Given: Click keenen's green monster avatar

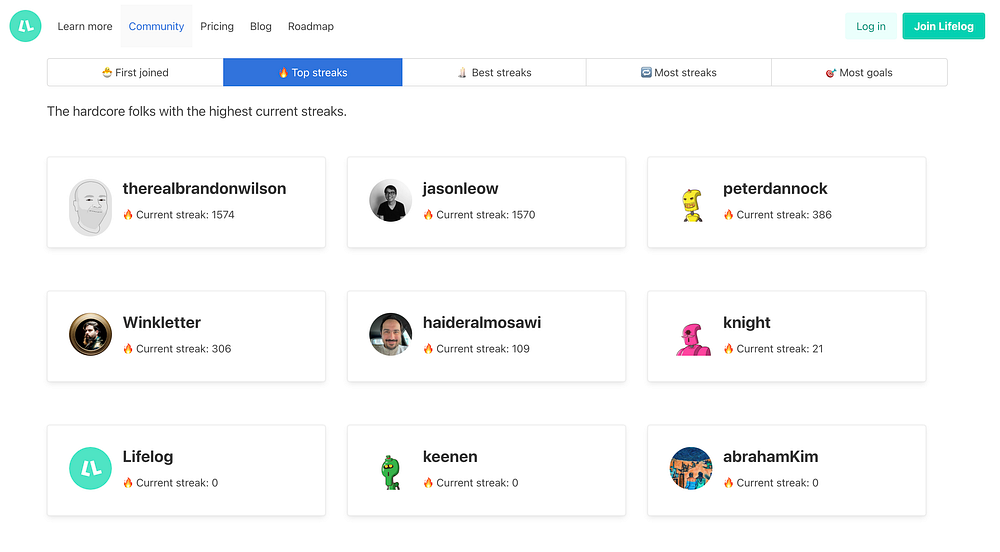Looking at the screenshot, I should 390,472.
